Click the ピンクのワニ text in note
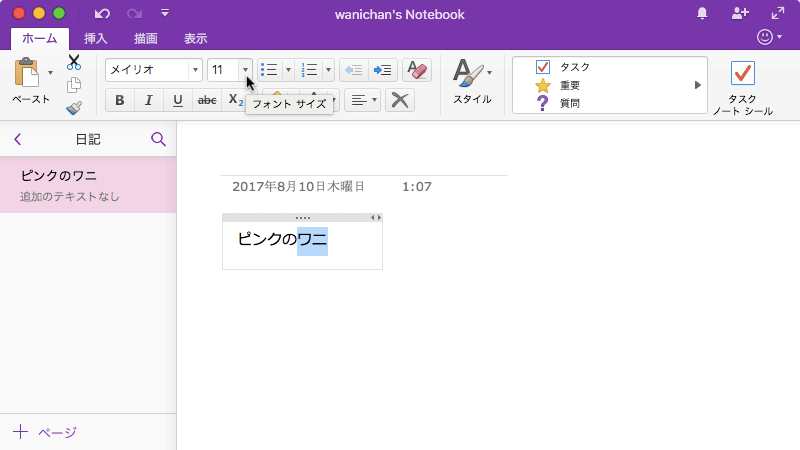Screen dimensions: 800x450 (x=282, y=239)
